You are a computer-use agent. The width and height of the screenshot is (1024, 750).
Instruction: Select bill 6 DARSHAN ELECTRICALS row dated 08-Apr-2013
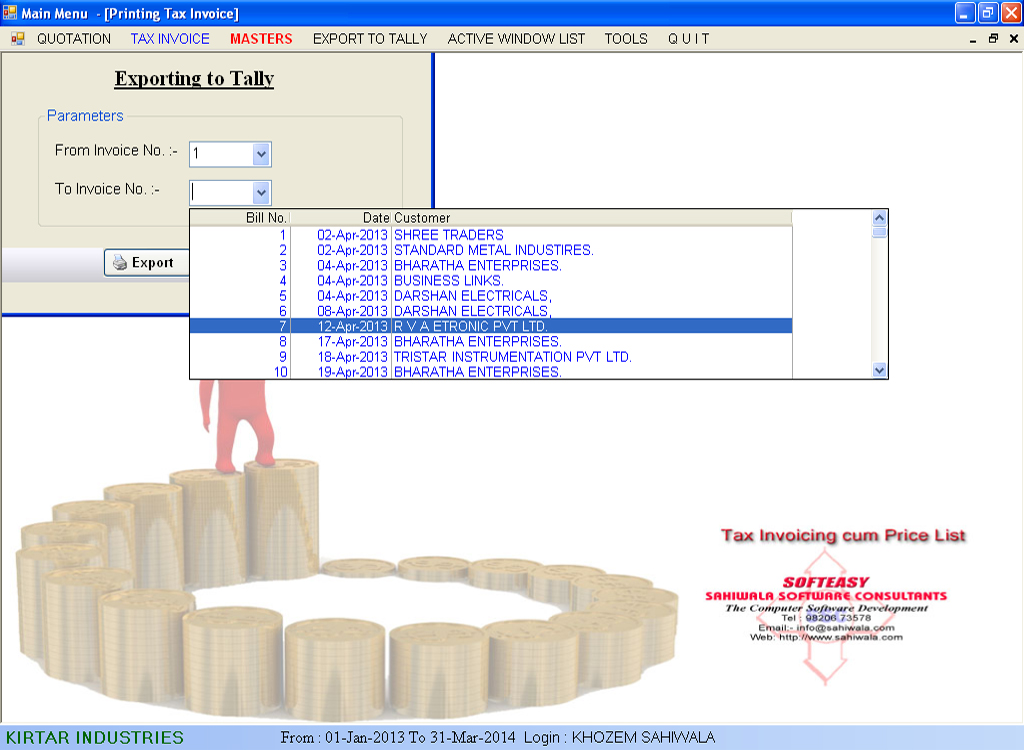click(x=490, y=311)
